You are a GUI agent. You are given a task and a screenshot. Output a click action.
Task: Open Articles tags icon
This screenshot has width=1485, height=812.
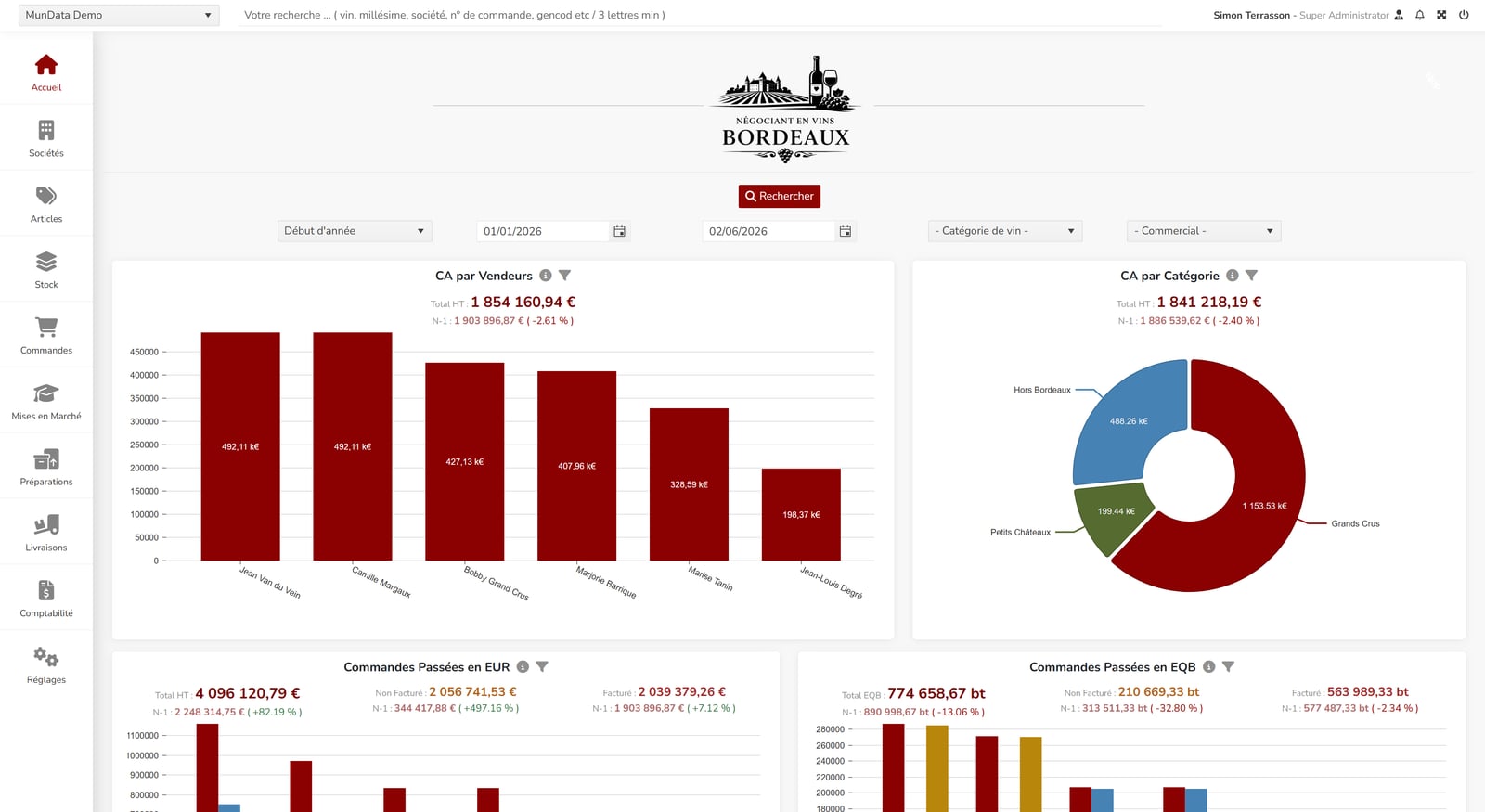click(46, 196)
